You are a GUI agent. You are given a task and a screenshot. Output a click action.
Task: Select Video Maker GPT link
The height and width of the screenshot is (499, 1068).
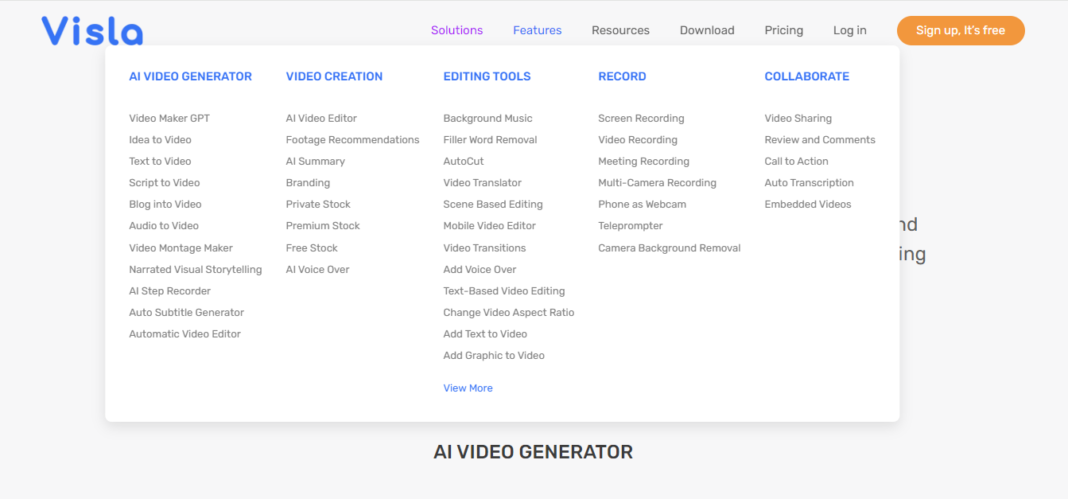169,118
